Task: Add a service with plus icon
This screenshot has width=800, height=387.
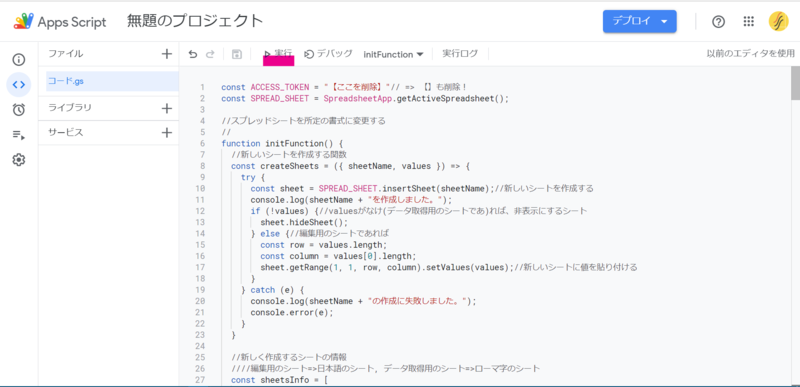Action: [x=166, y=133]
